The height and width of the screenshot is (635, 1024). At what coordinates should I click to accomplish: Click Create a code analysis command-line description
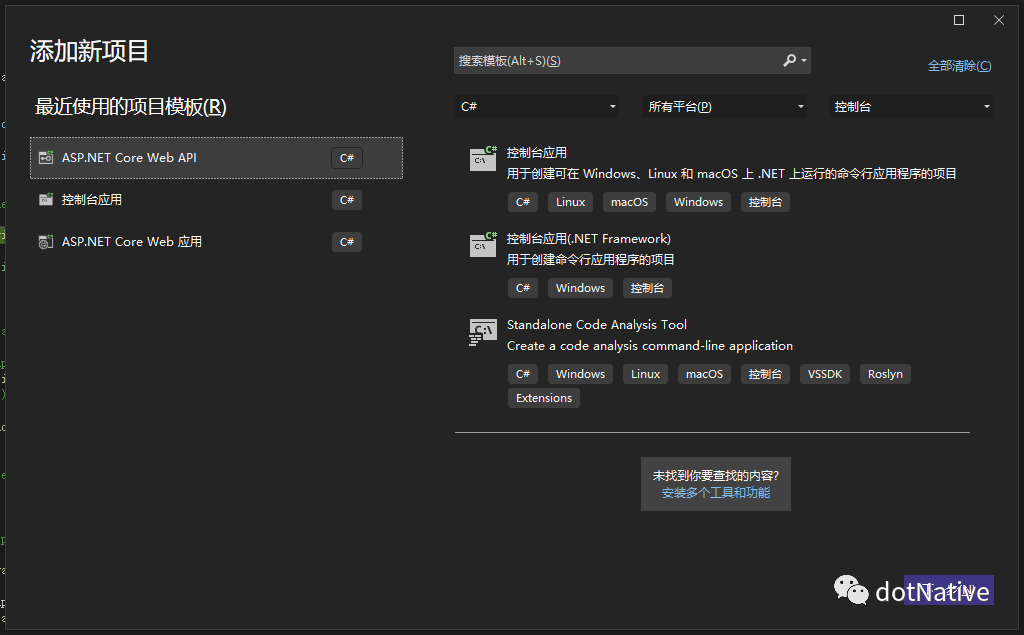[650, 346]
